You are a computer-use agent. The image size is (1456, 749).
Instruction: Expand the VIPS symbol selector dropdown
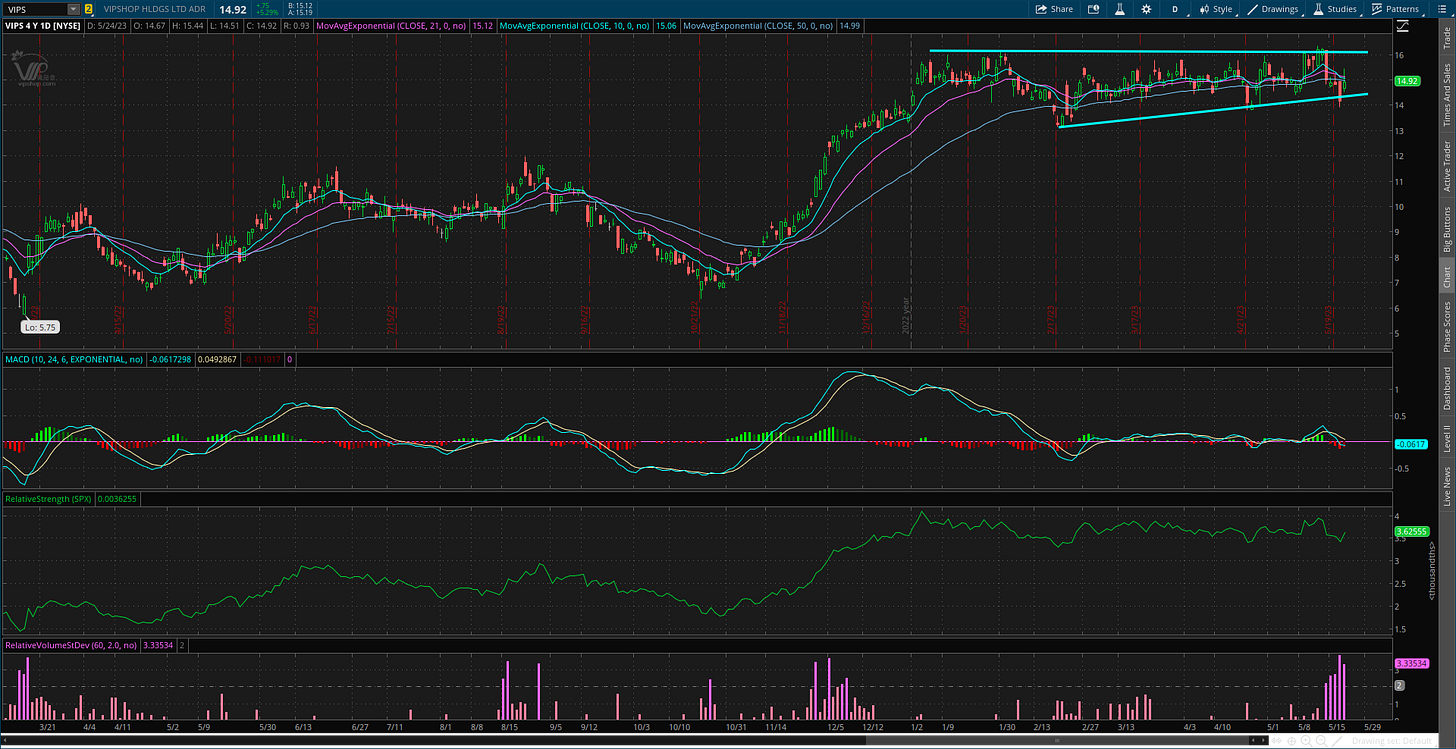coord(74,9)
